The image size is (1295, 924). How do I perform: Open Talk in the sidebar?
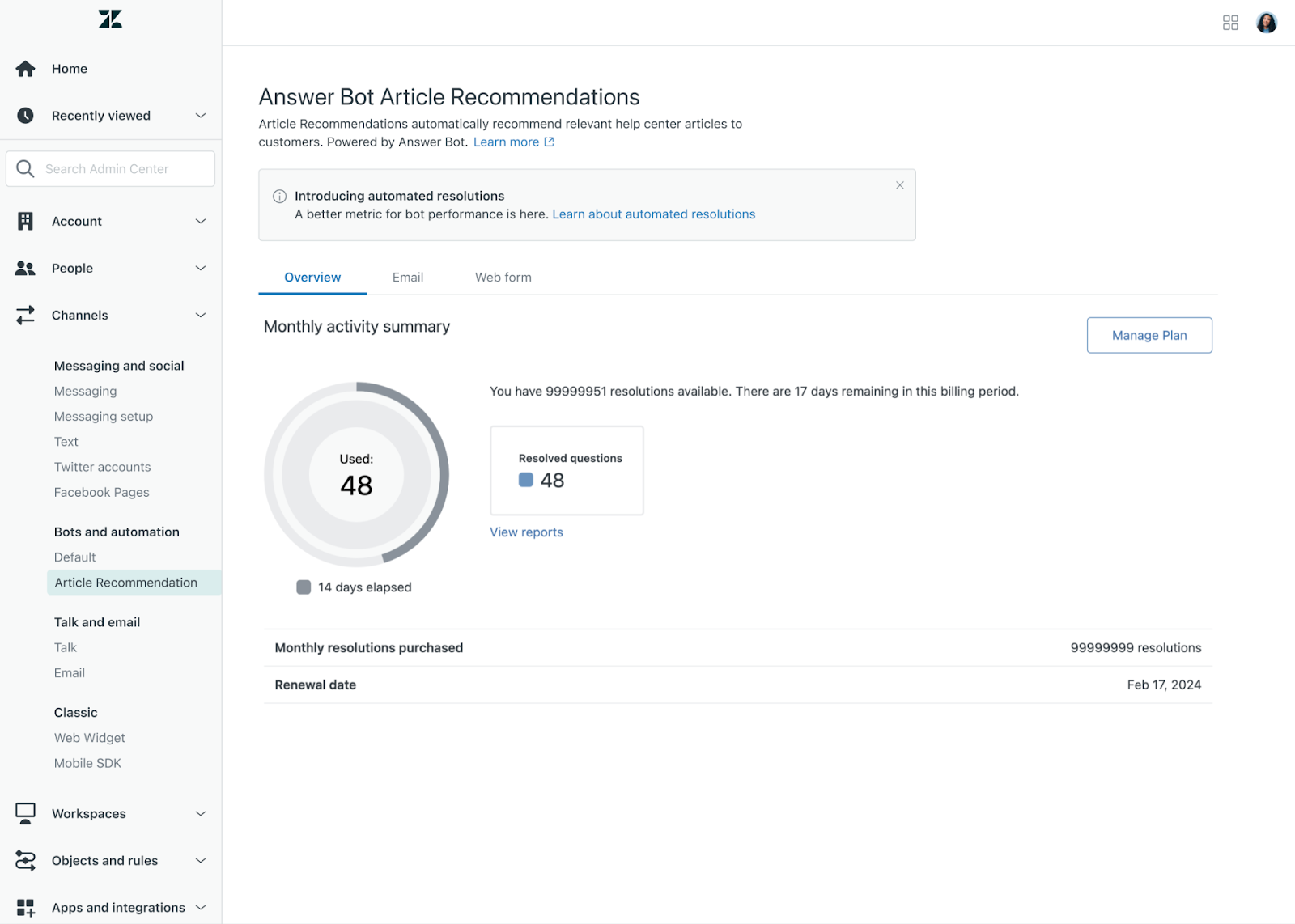[x=66, y=647]
